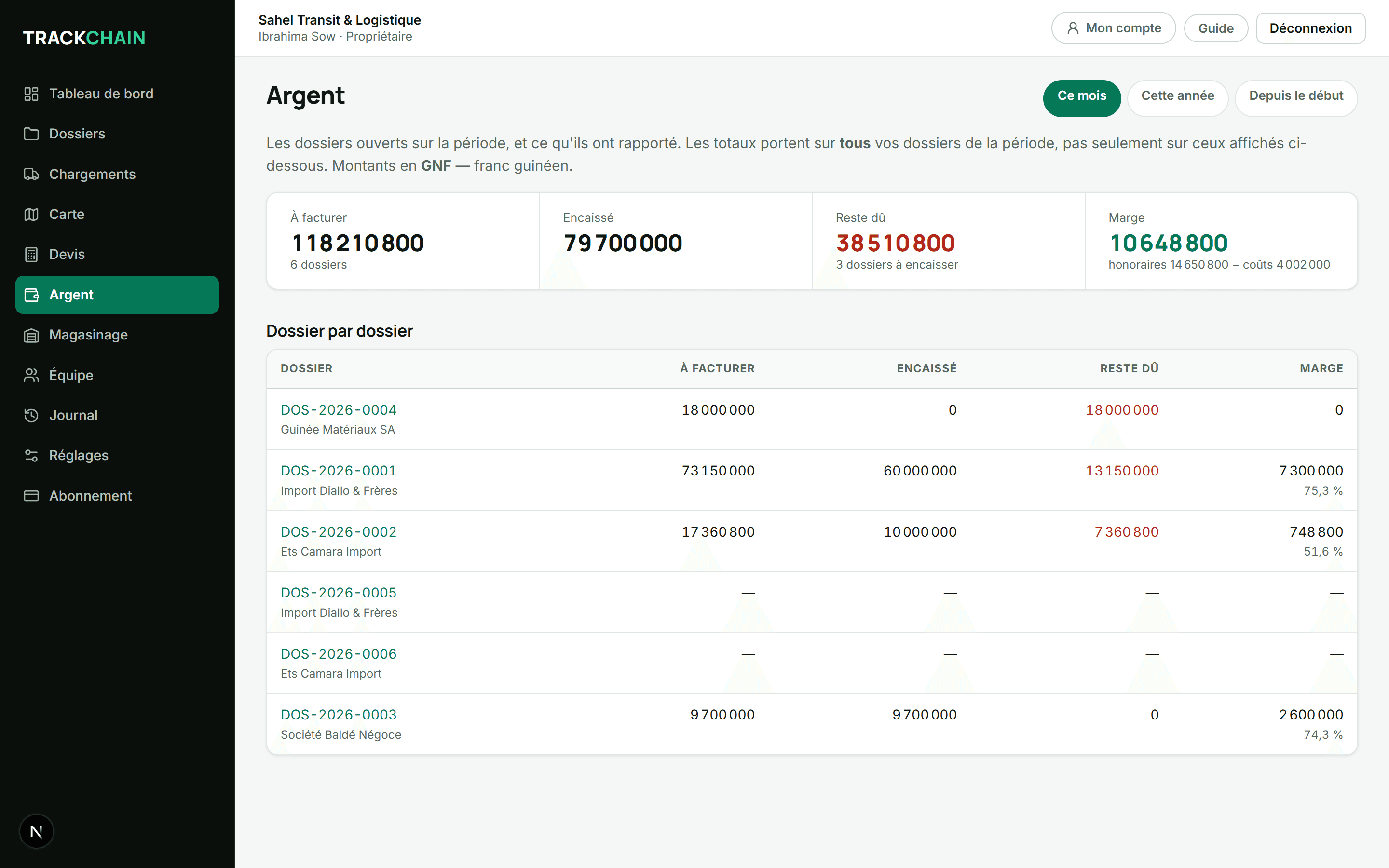Click the Dossiers folder icon
Viewport: 1389px width, 868px height.
(x=31, y=134)
